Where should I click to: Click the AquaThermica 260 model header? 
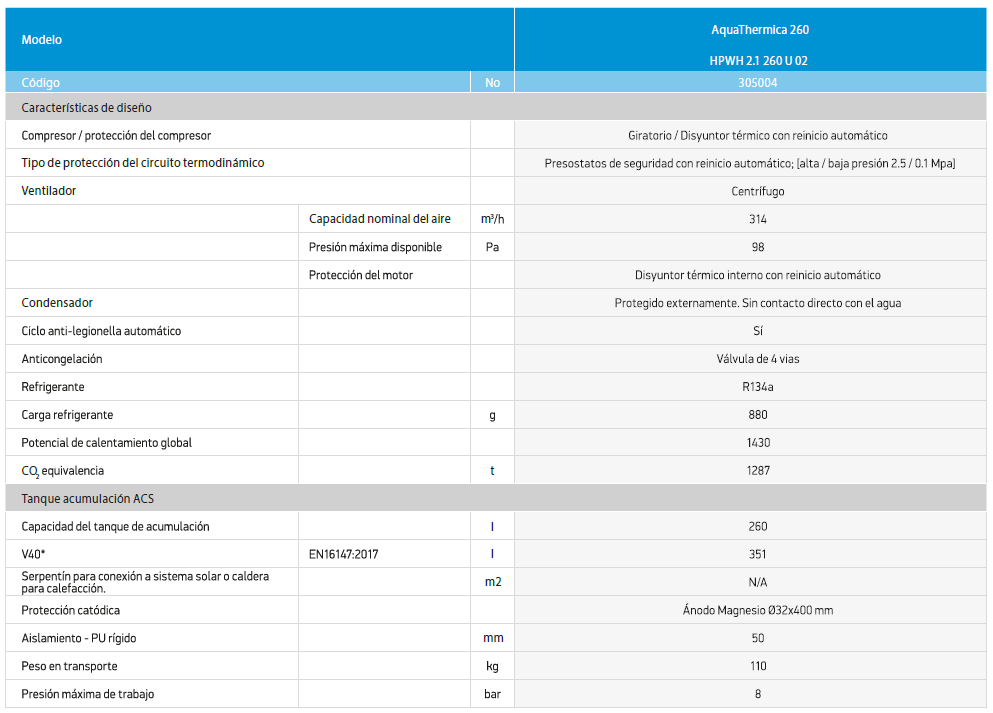pos(758,30)
